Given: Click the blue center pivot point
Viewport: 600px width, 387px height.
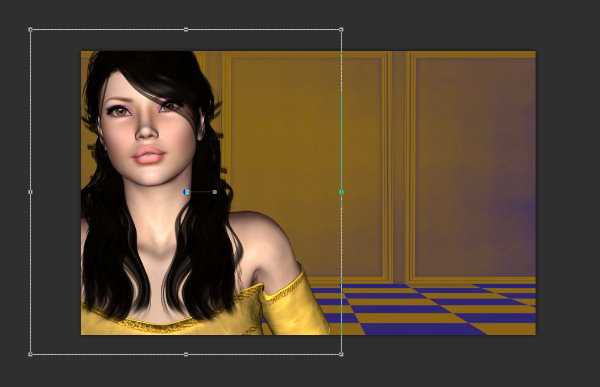Looking at the screenshot, I should (x=186, y=192).
